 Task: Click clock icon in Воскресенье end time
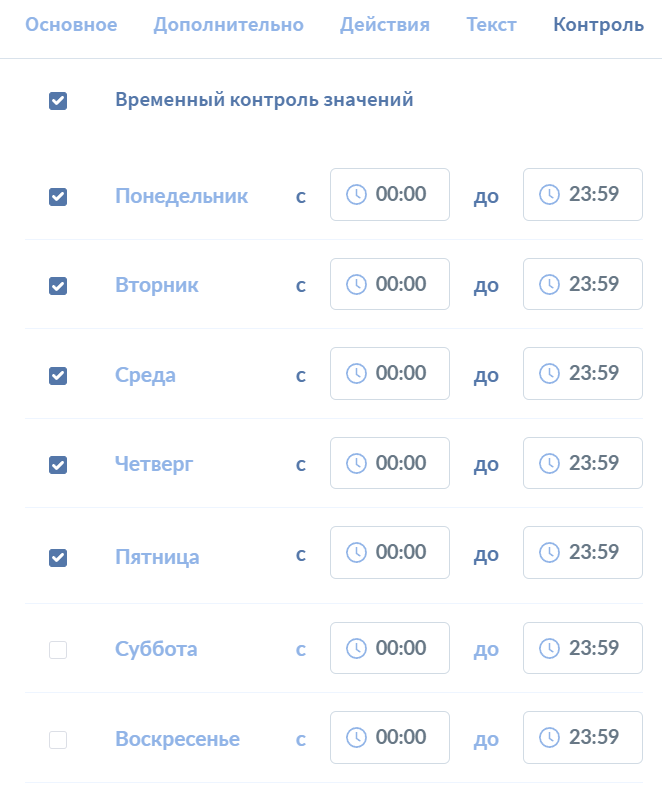pos(549,737)
